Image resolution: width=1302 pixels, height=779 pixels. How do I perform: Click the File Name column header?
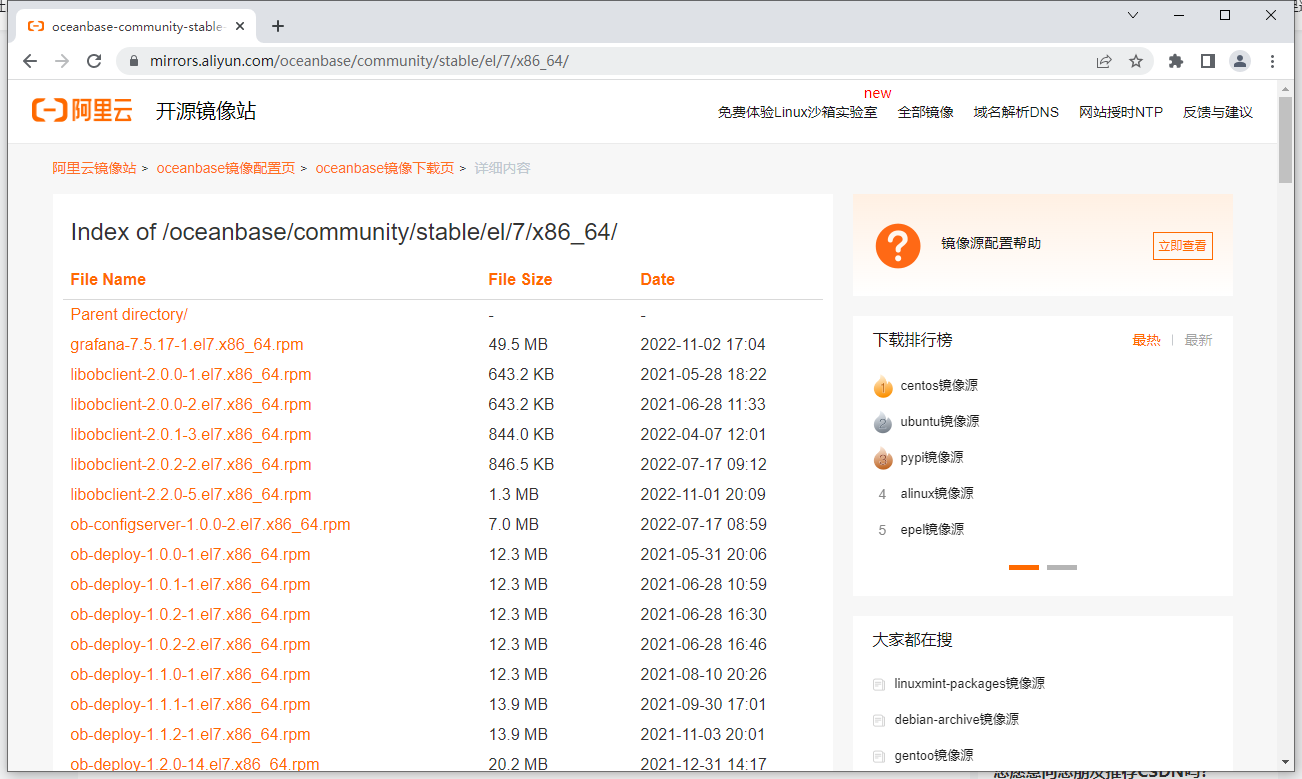[x=108, y=279]
